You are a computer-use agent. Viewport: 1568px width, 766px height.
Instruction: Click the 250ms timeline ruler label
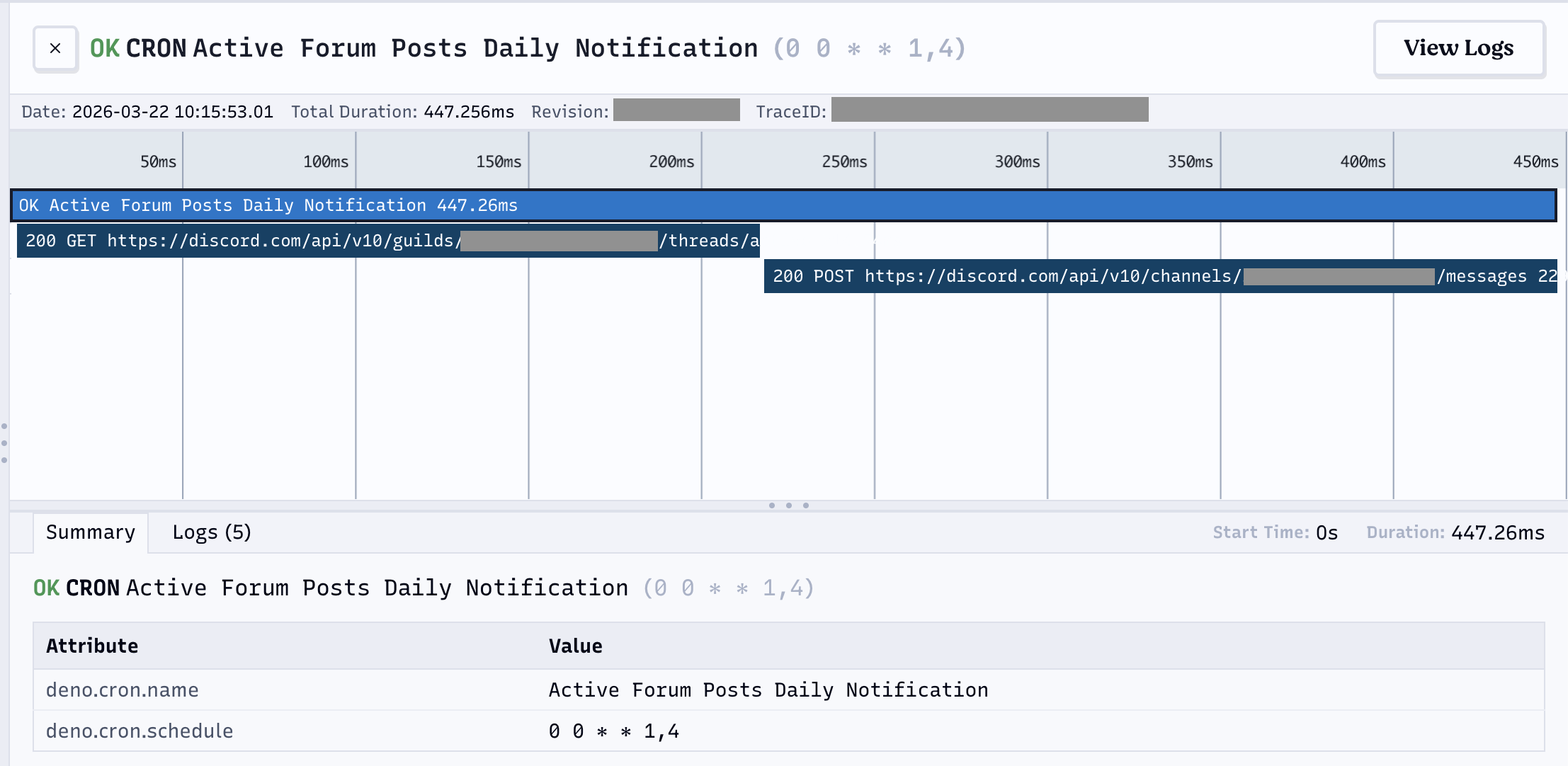pyautogui.click(x=844, y=162)
